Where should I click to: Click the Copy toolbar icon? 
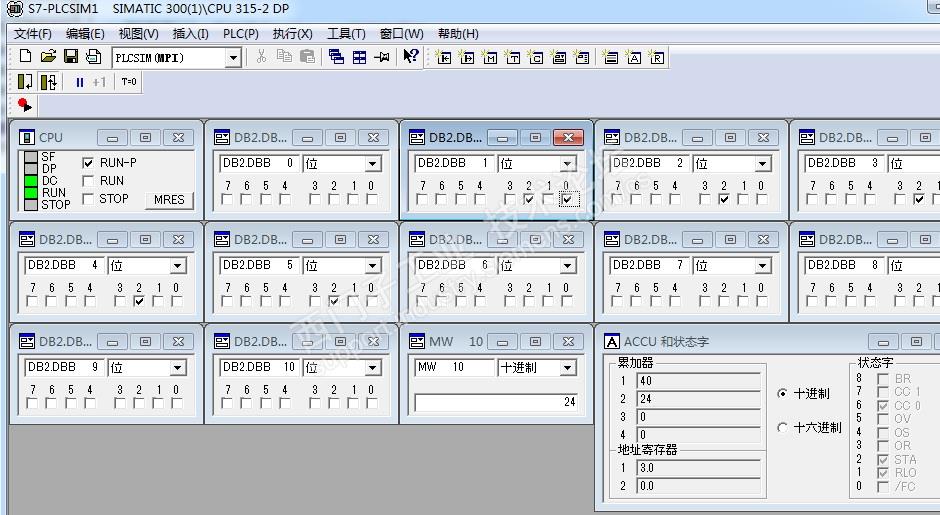(284, 56)
